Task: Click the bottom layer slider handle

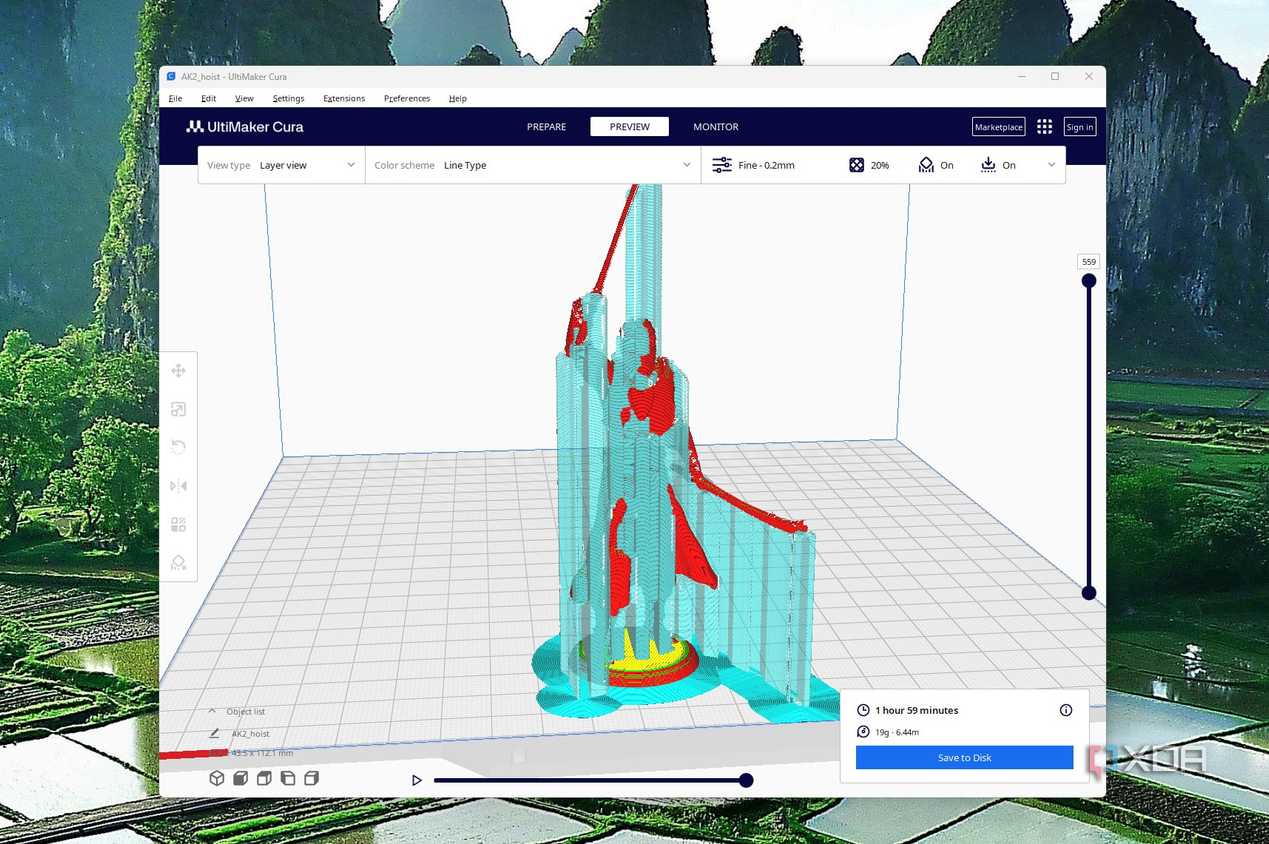Action: pyautogui.click(x=1089, y=593)
